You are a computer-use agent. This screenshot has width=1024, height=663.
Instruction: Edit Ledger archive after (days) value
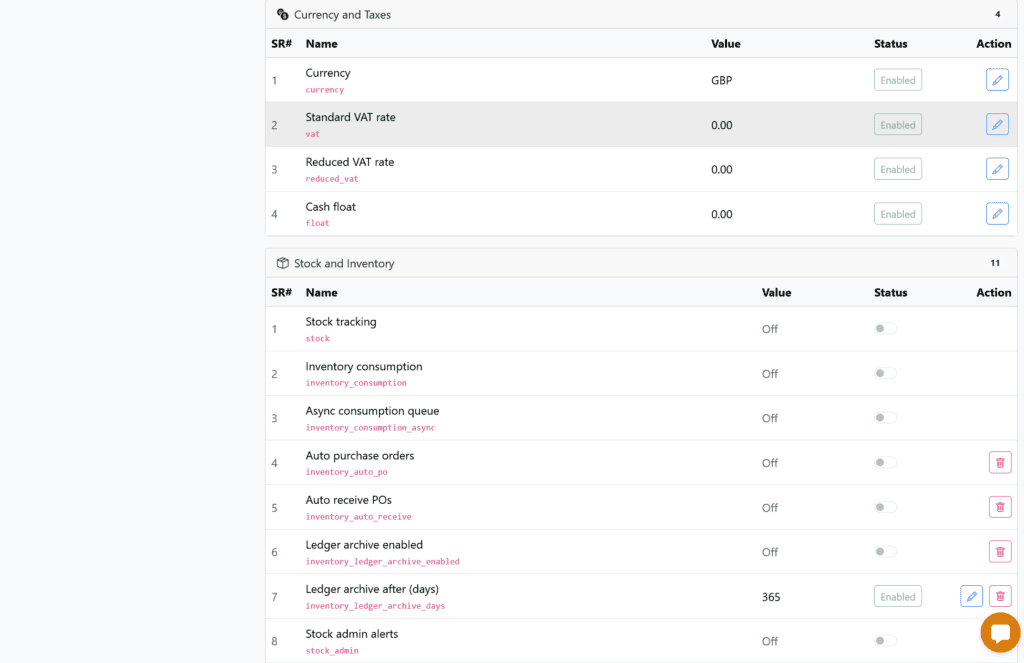[971, 596]
